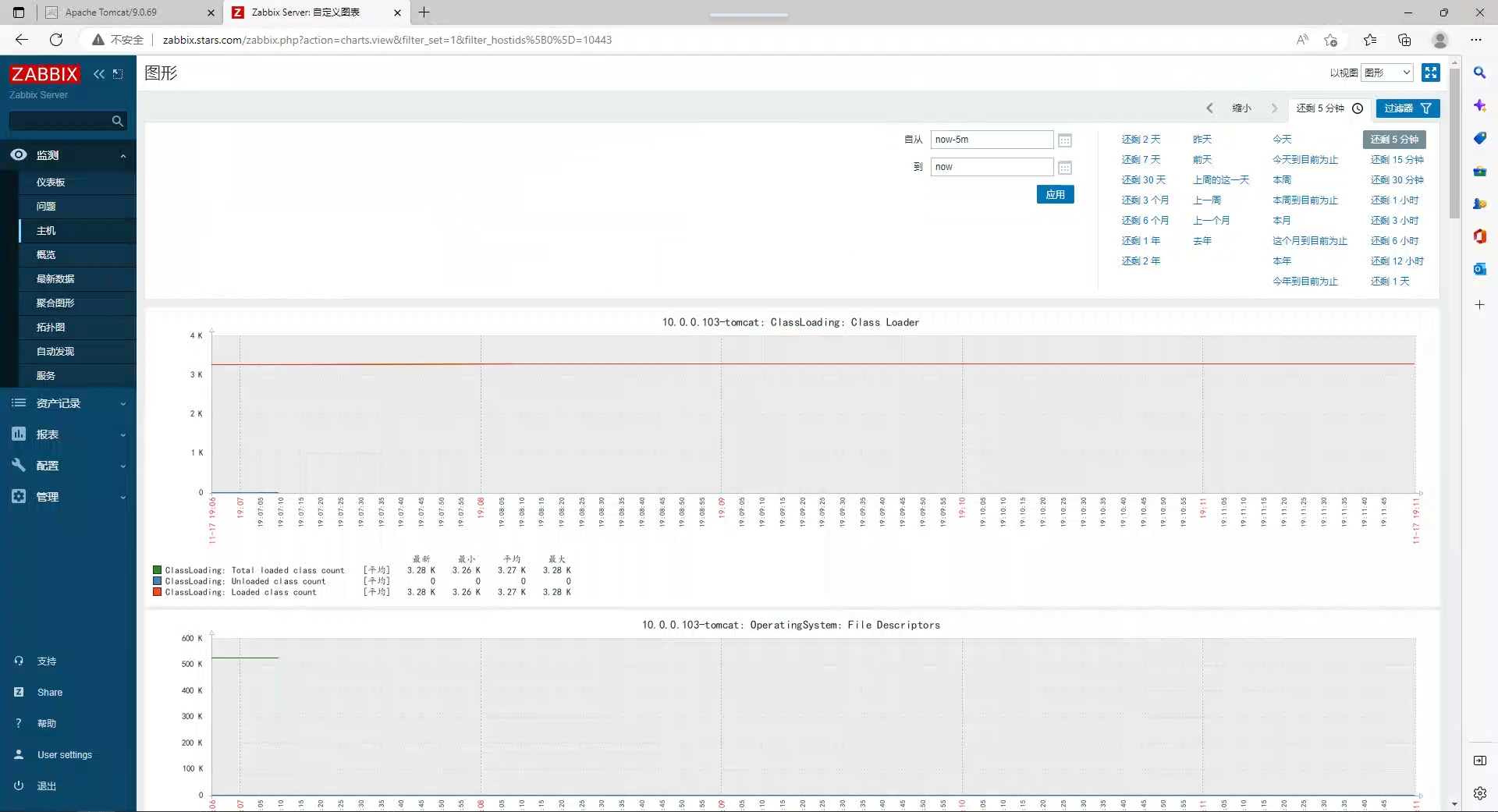Open Outlook icon in Edge sidebar
Viewport: 1498px width, 812px height.
tap(1479, 269)
